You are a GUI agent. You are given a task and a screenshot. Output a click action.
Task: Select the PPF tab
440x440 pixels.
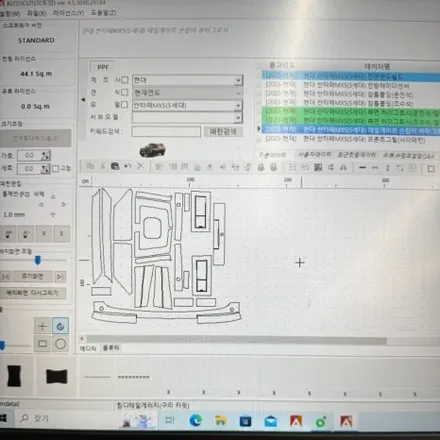[103, 67]
